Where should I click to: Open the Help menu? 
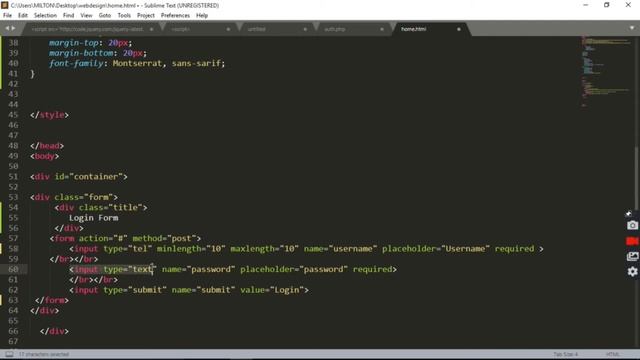[202, 16]
